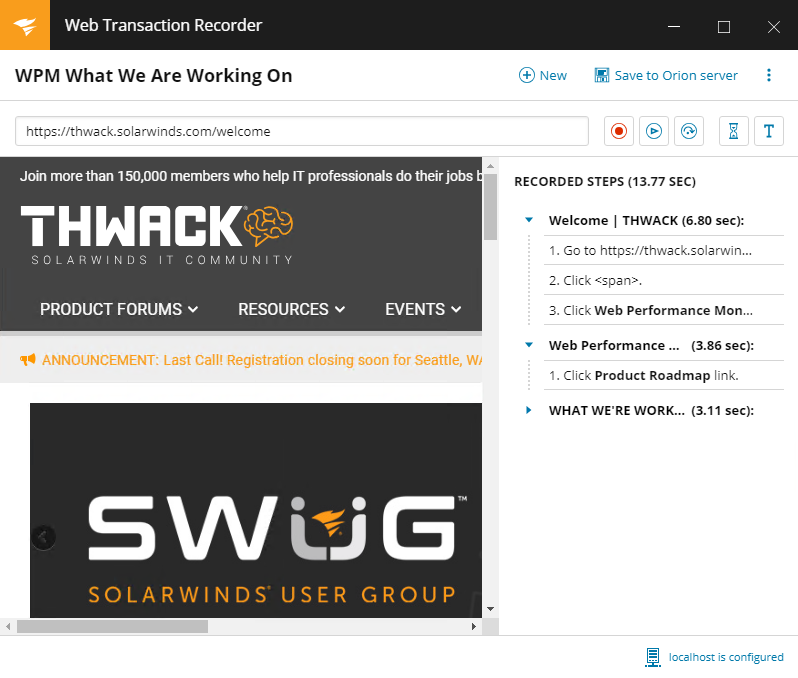Screen dimensions: 798x678
Task: Start recording with the red record button
Action: click(x=618, y=131)
